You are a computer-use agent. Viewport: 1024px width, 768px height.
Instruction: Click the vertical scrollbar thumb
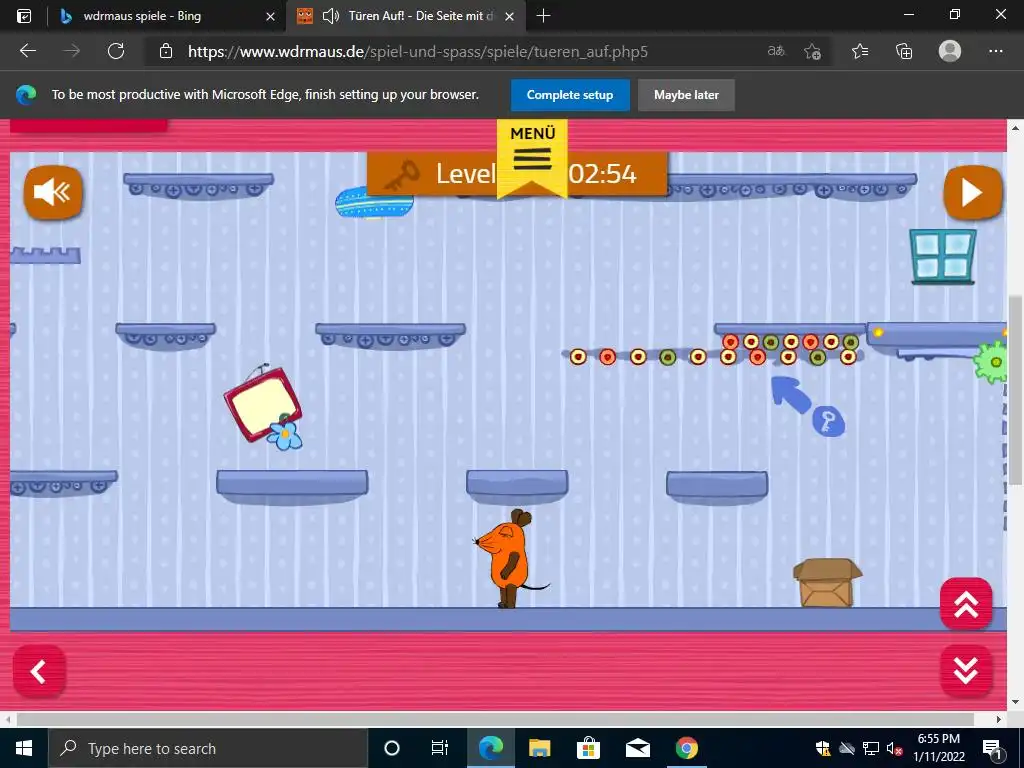1015,389
